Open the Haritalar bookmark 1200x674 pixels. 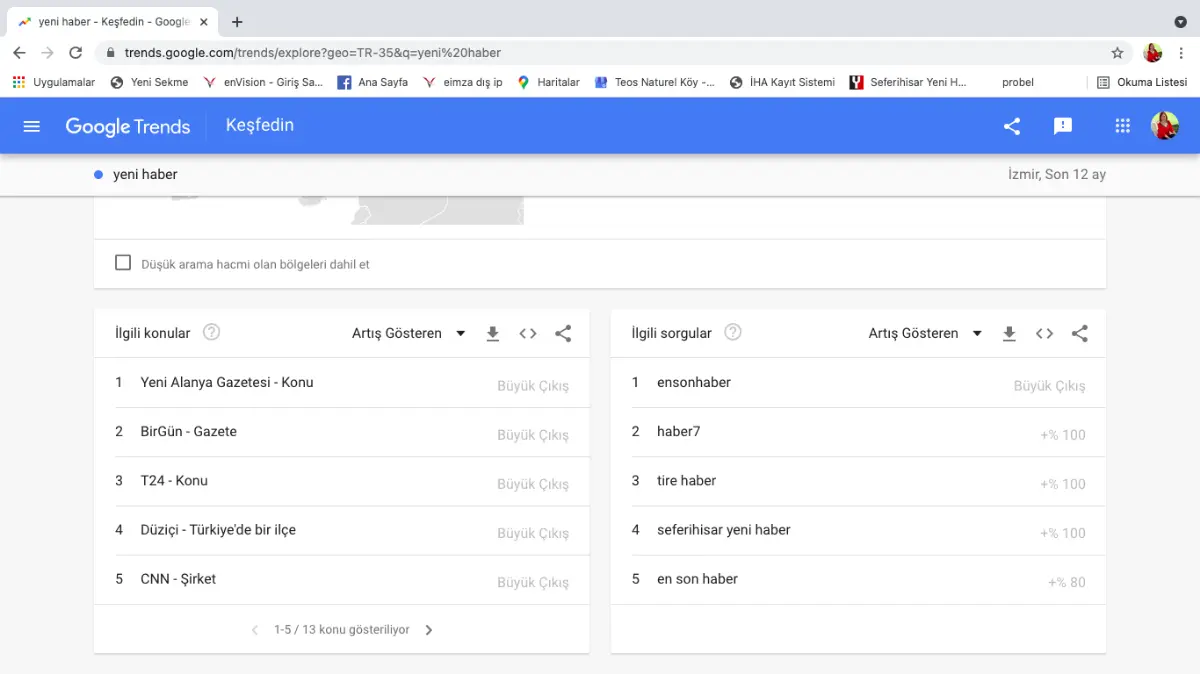click(x=548, y=82)
